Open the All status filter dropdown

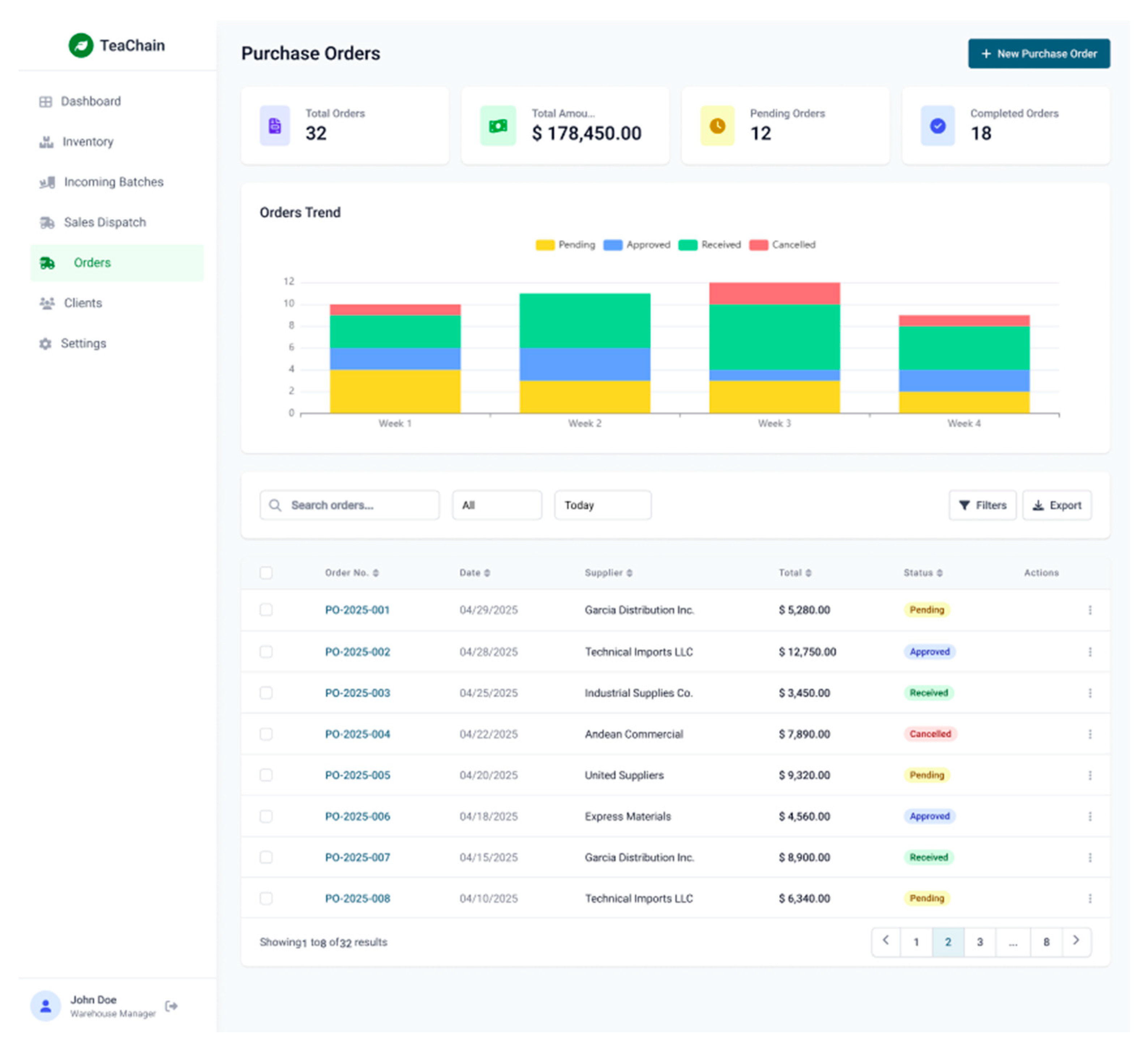tap(497, 505)
